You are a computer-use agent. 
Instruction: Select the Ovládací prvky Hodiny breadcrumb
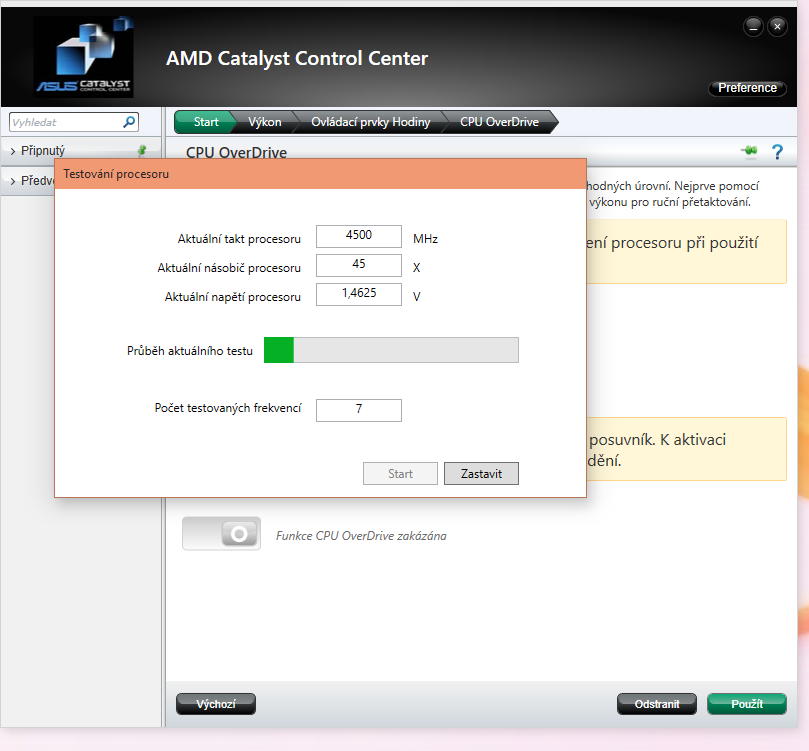click(370, 122)
